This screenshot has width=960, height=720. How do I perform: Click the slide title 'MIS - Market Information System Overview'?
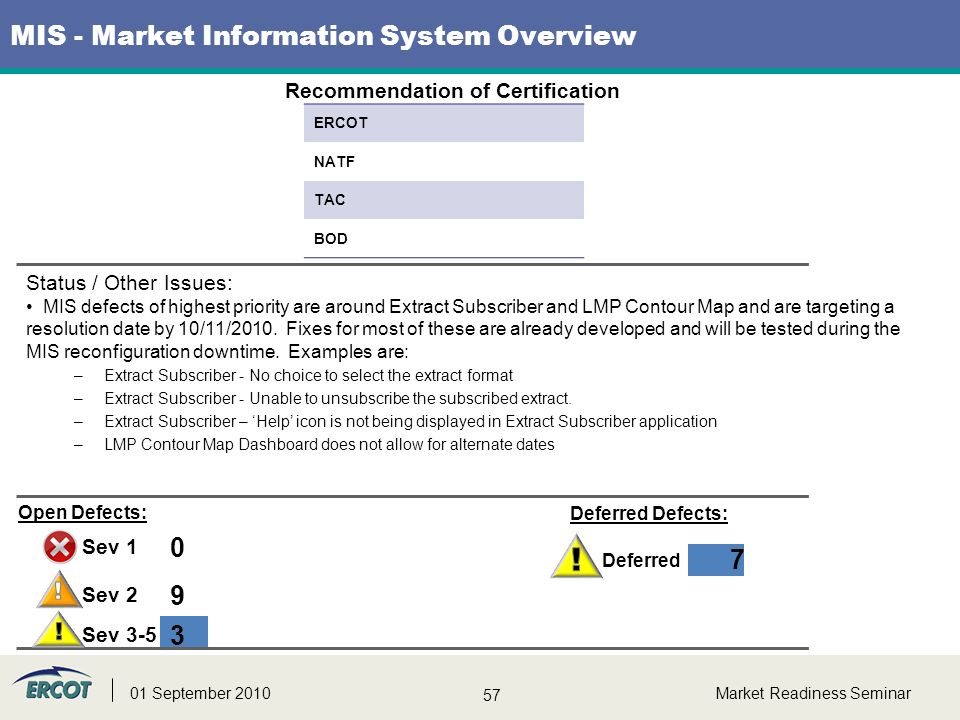(x=323, y=35)
